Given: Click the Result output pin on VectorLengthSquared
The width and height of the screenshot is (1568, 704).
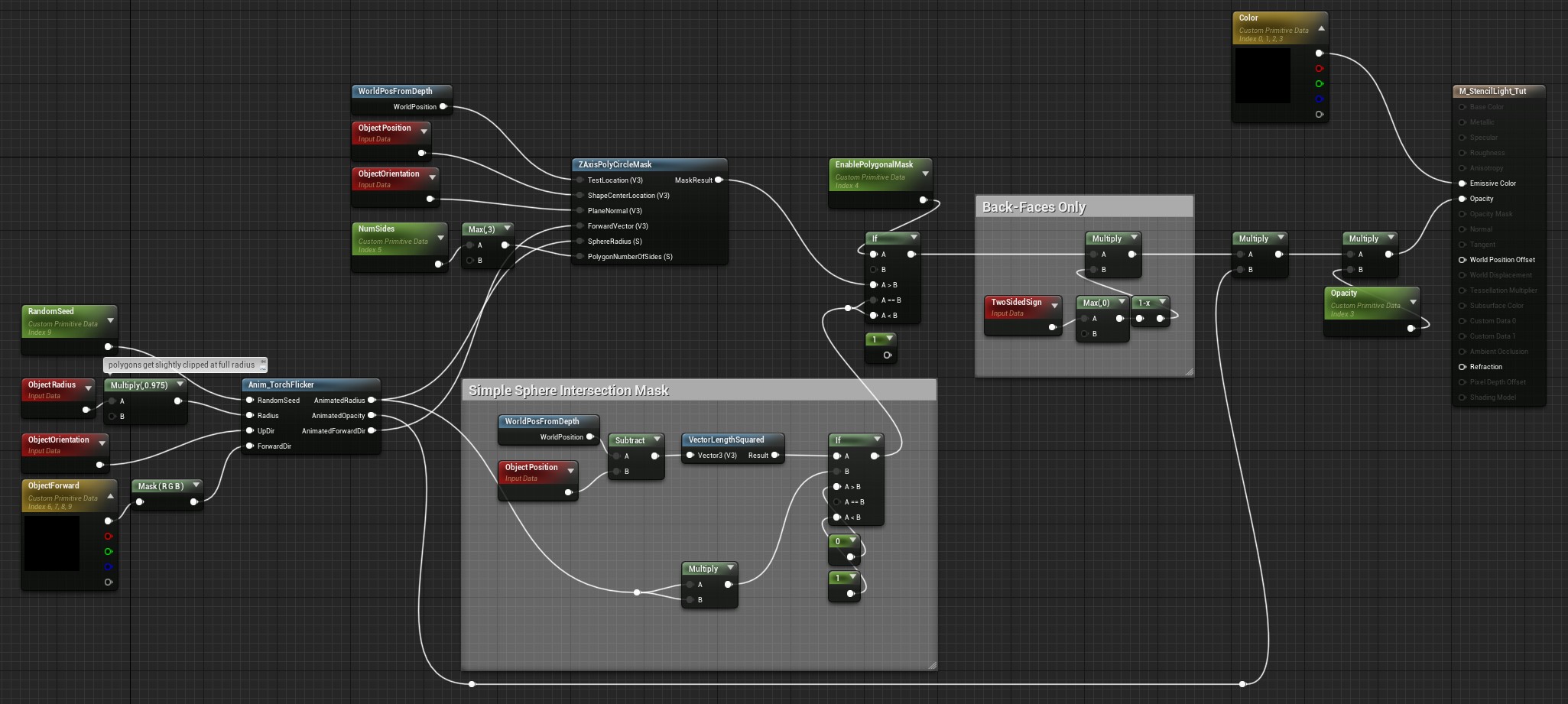Looking at the screenshot, I should 774,456.
